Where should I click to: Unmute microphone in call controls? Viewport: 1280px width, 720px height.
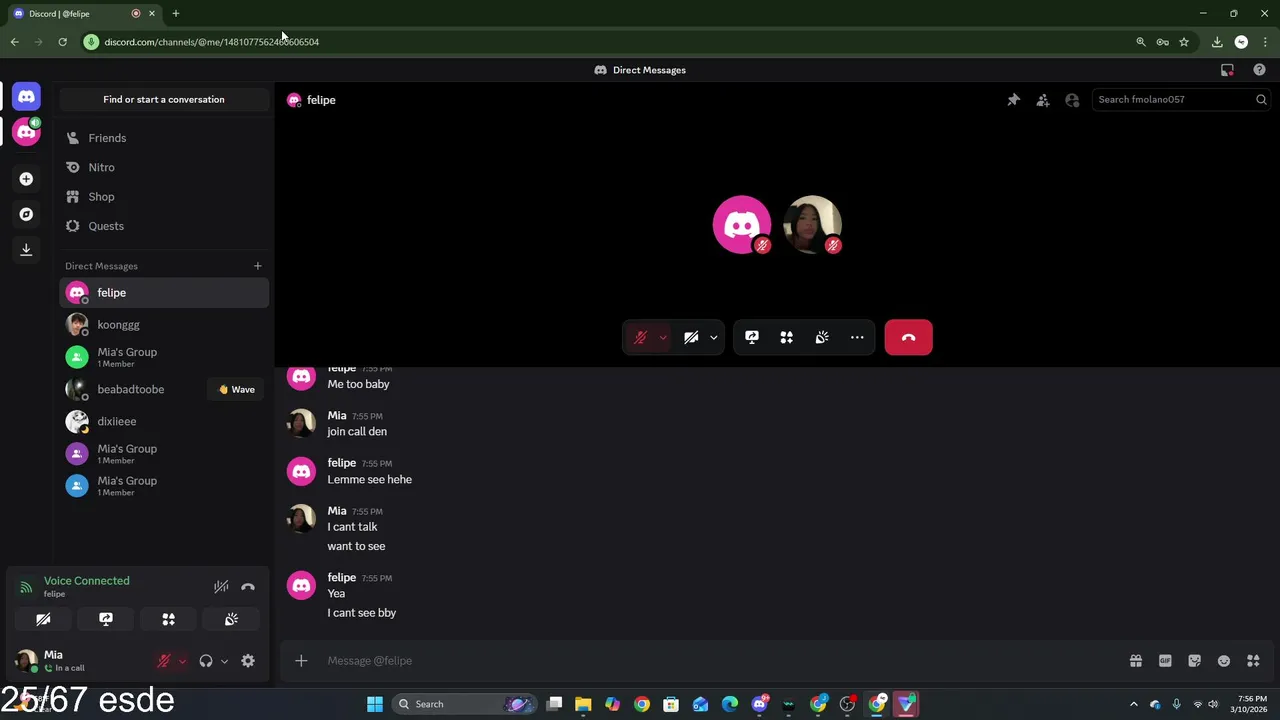[x=640, y=338]
